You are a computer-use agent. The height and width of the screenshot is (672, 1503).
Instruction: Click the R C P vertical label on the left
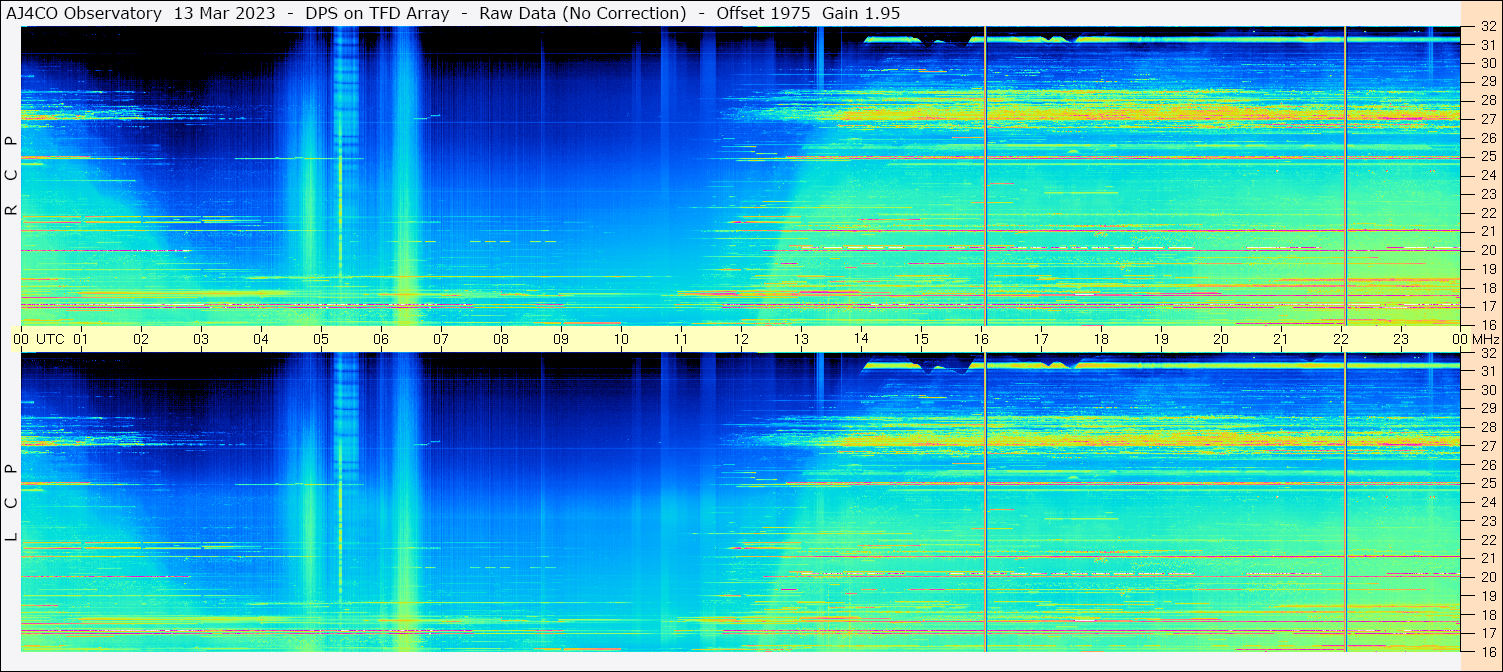click(11, 175)
